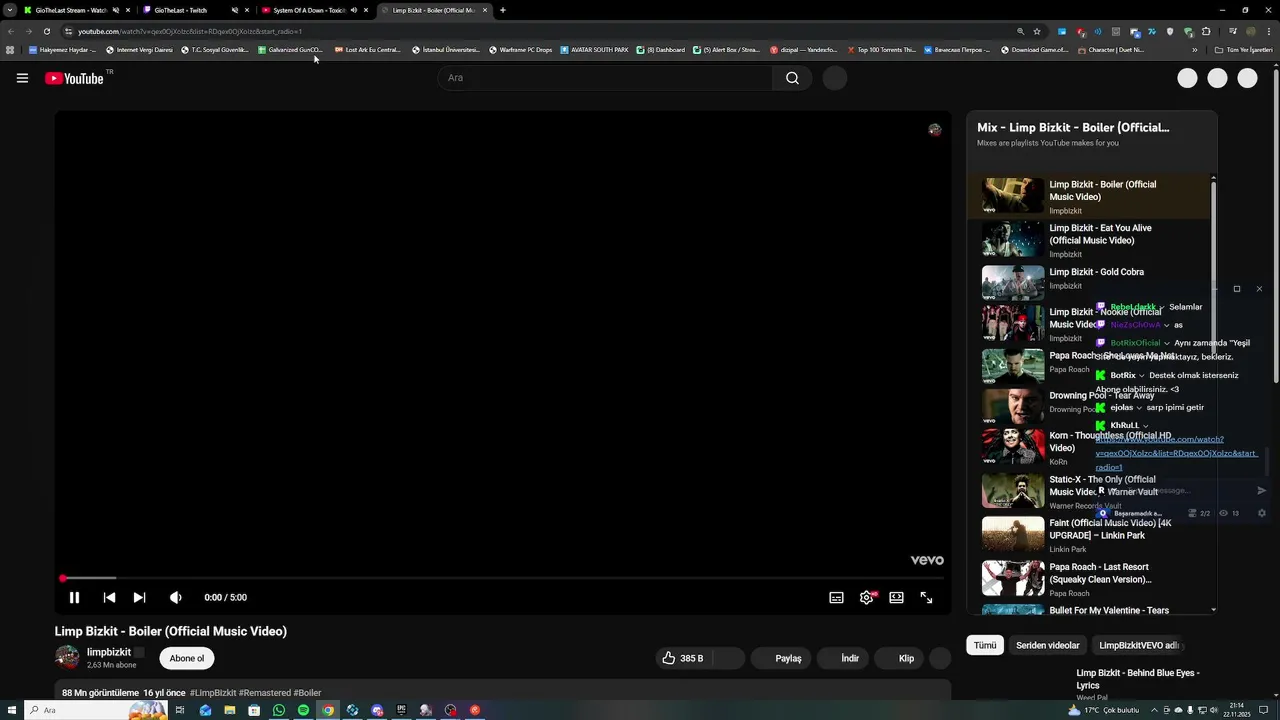Viewport: 1280px width, 720px height.
Task: Mute the video player volume
Action: pos(175,597)
